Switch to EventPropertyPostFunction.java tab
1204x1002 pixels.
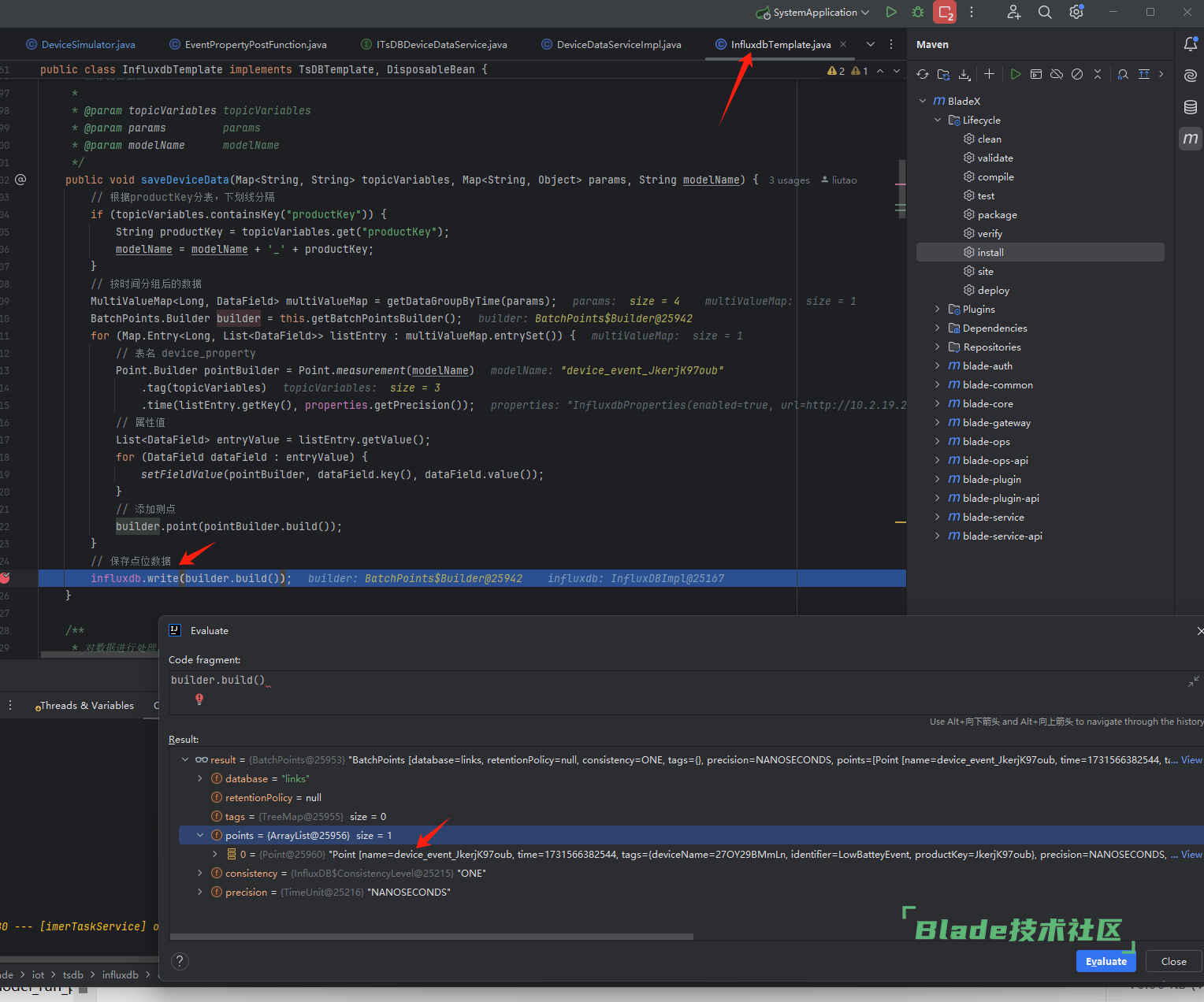(247, 44)
